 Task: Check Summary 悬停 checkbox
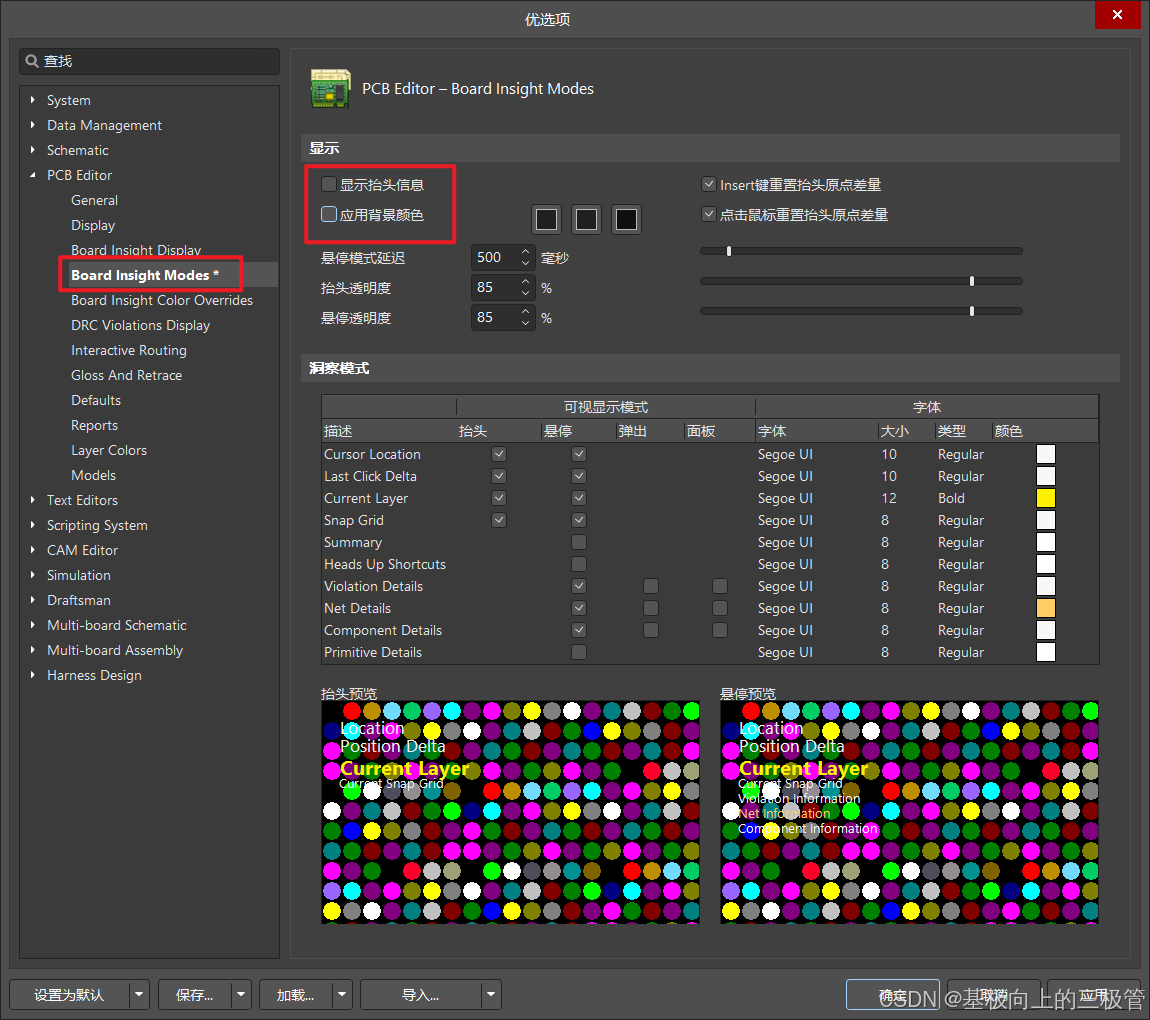[579, 542]
